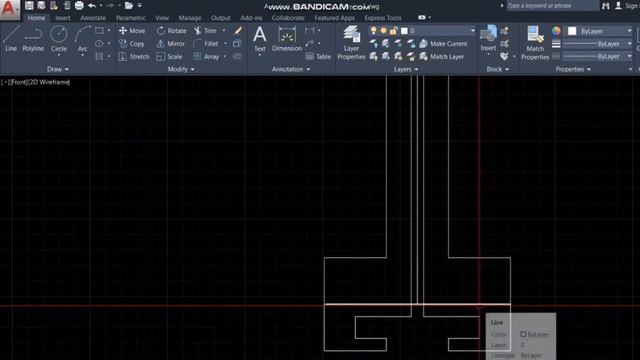This screenshot has width=640, height=360.
Task: Click the highlighted horizontal line in drawing
Action: point(417,304)
